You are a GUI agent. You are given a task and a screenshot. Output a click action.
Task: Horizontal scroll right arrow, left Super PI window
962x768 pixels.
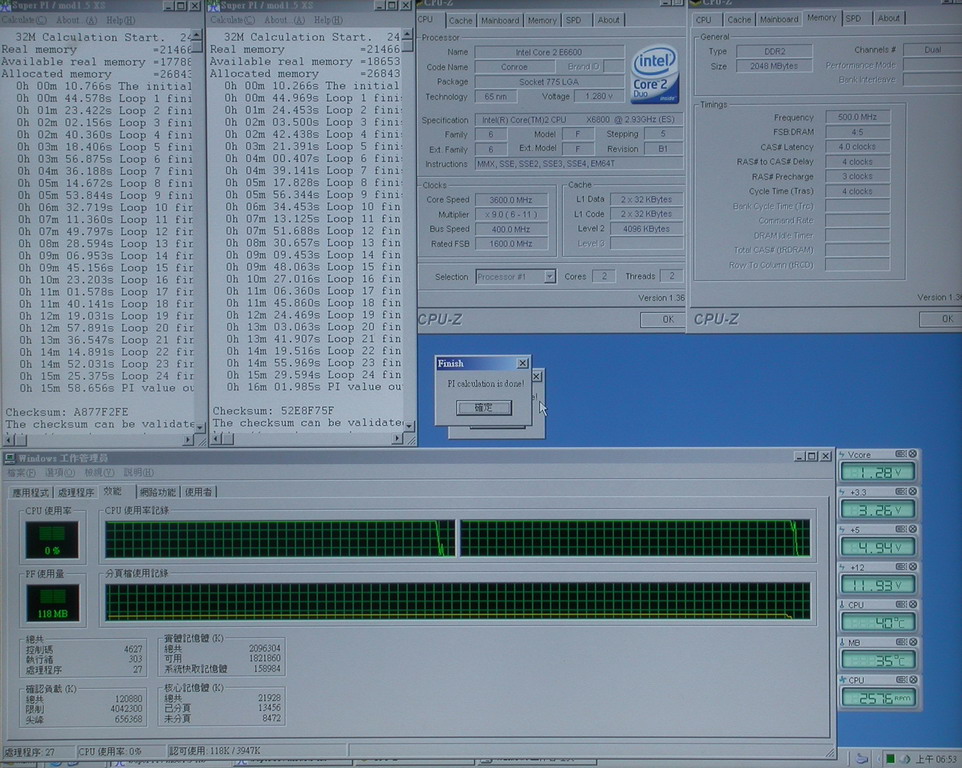188,440
